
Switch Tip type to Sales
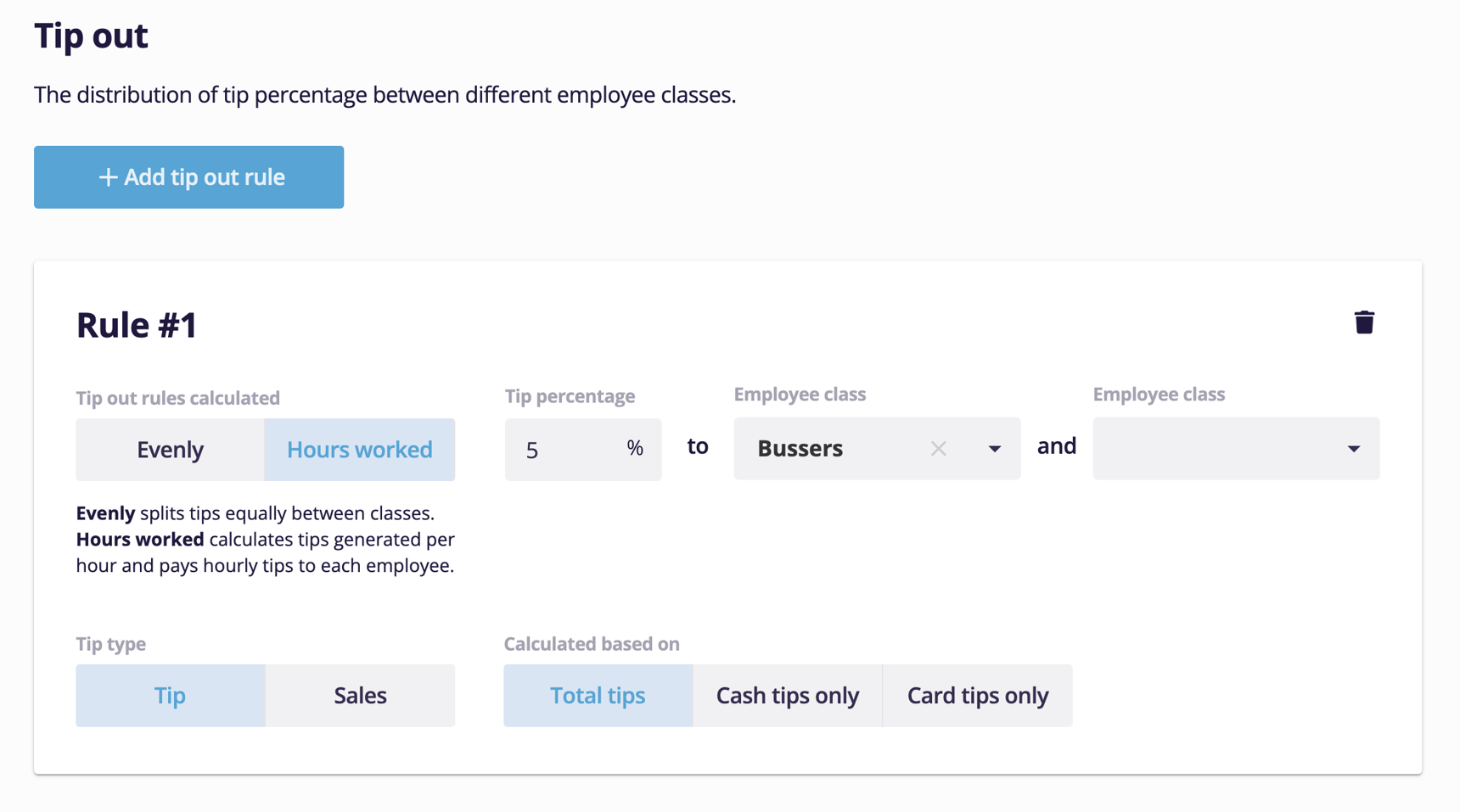pyautogui.click(x=360, y=695)
